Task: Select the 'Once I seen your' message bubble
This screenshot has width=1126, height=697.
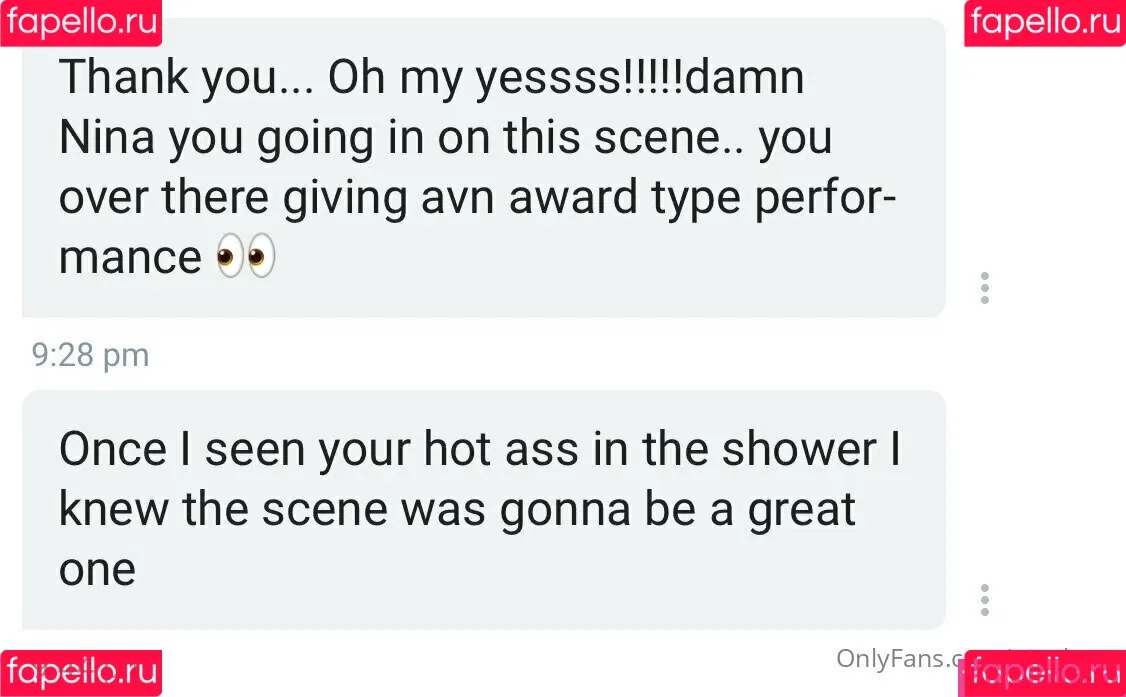Action: click(x=484, y=510)
